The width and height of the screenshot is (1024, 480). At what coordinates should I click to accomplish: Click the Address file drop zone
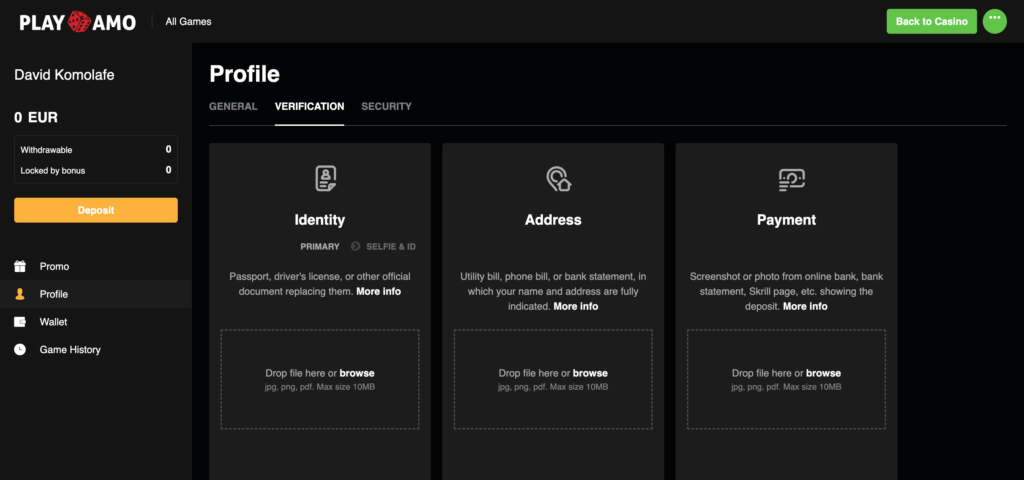(553, 379)
